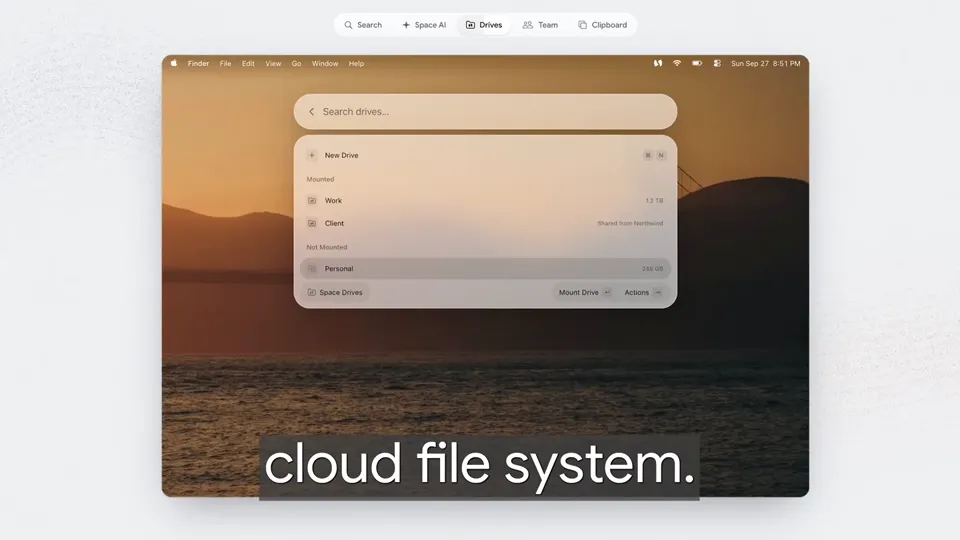Select the Drives tab
Screen dimensions: 960x540
[484, 25]
